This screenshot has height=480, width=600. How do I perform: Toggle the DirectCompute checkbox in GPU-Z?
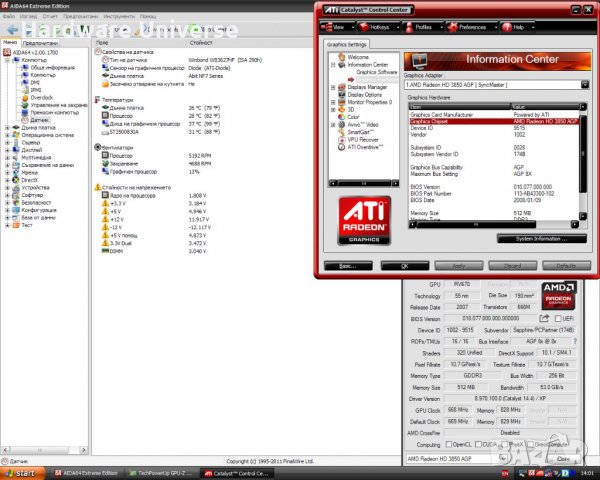click(x=531, y=444)
